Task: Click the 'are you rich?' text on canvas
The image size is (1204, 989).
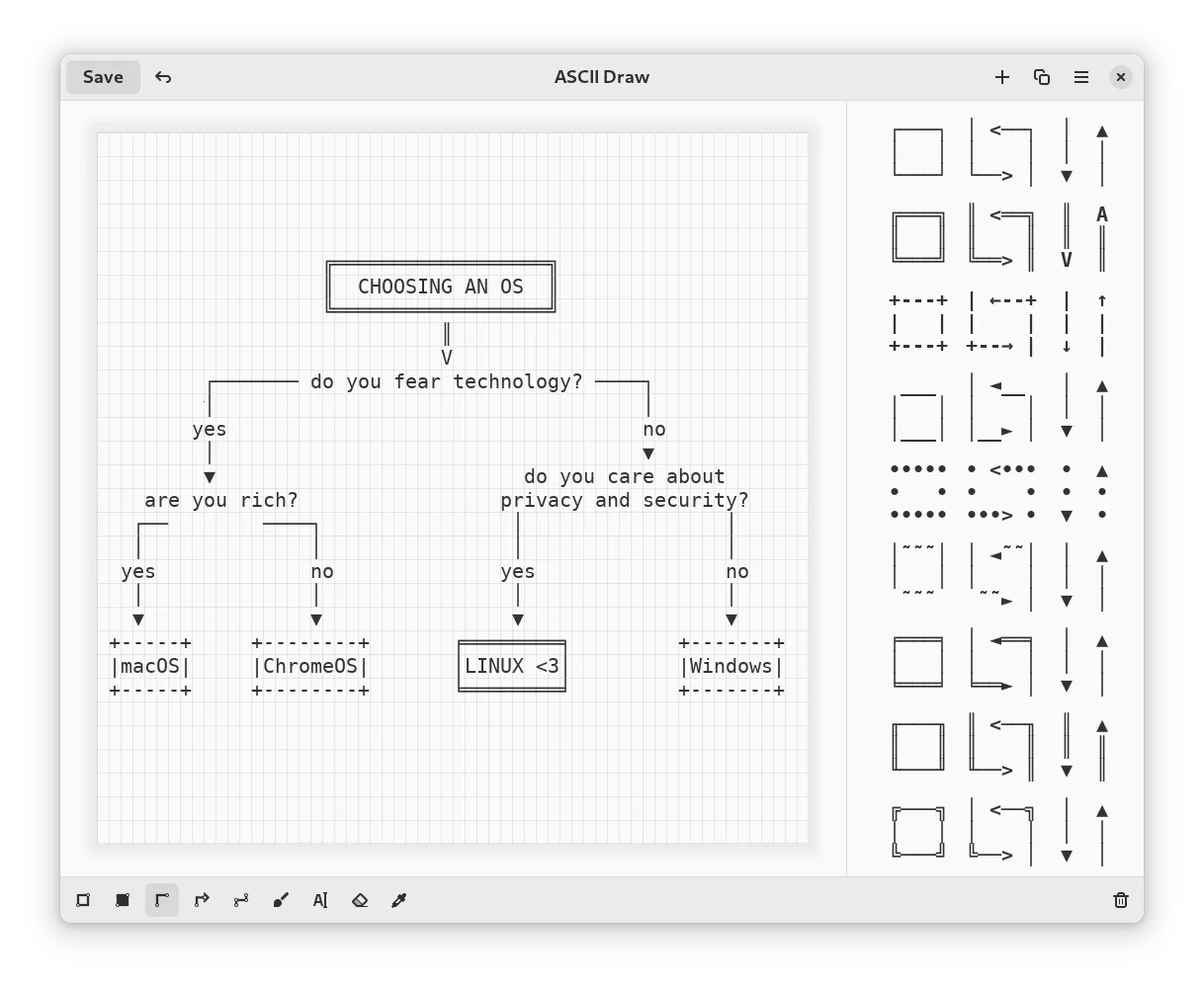Action: [x=221, y=500]
